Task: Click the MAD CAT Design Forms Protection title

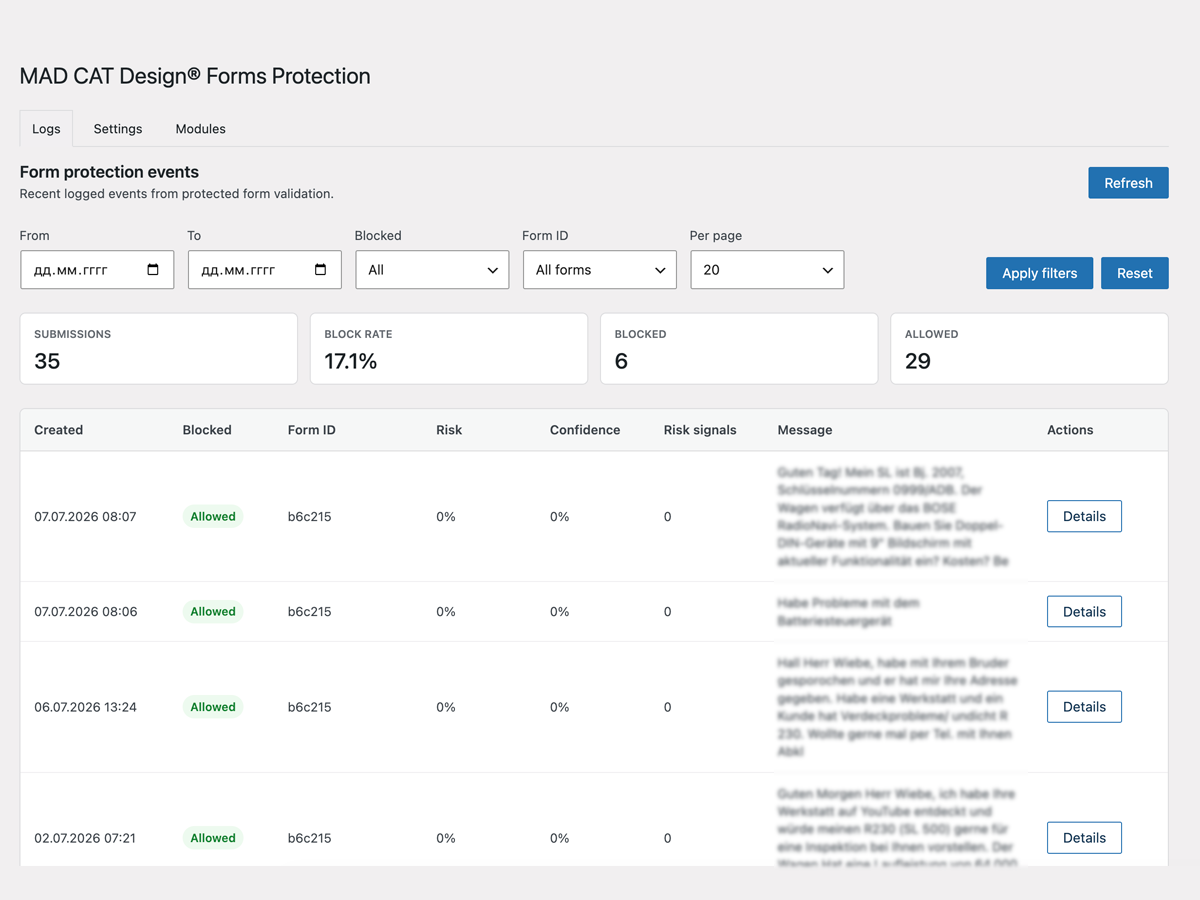Action: pos(195,76)
